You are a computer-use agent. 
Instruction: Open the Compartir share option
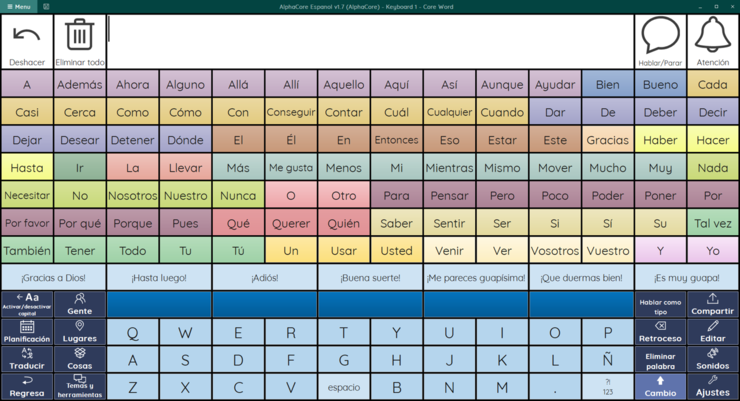pos(713,304)
